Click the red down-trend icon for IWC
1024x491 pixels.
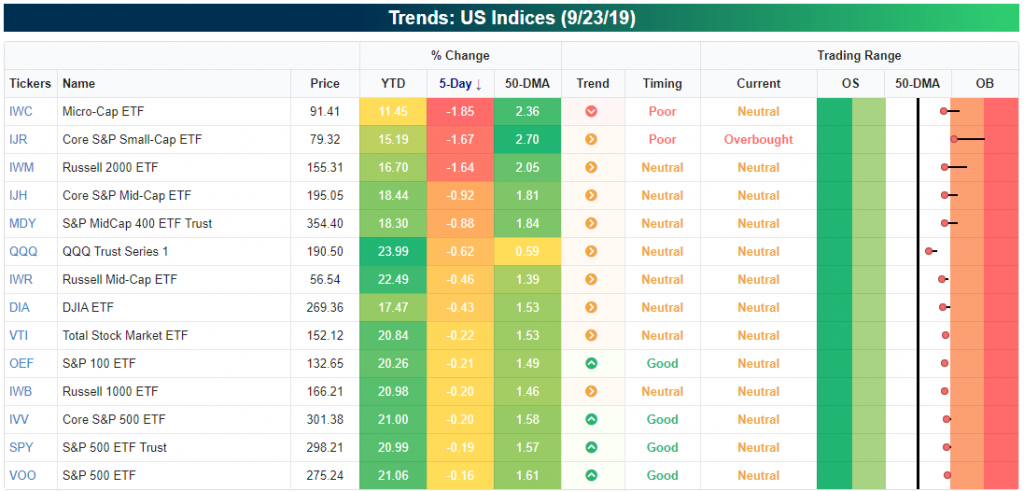point(591,111)
